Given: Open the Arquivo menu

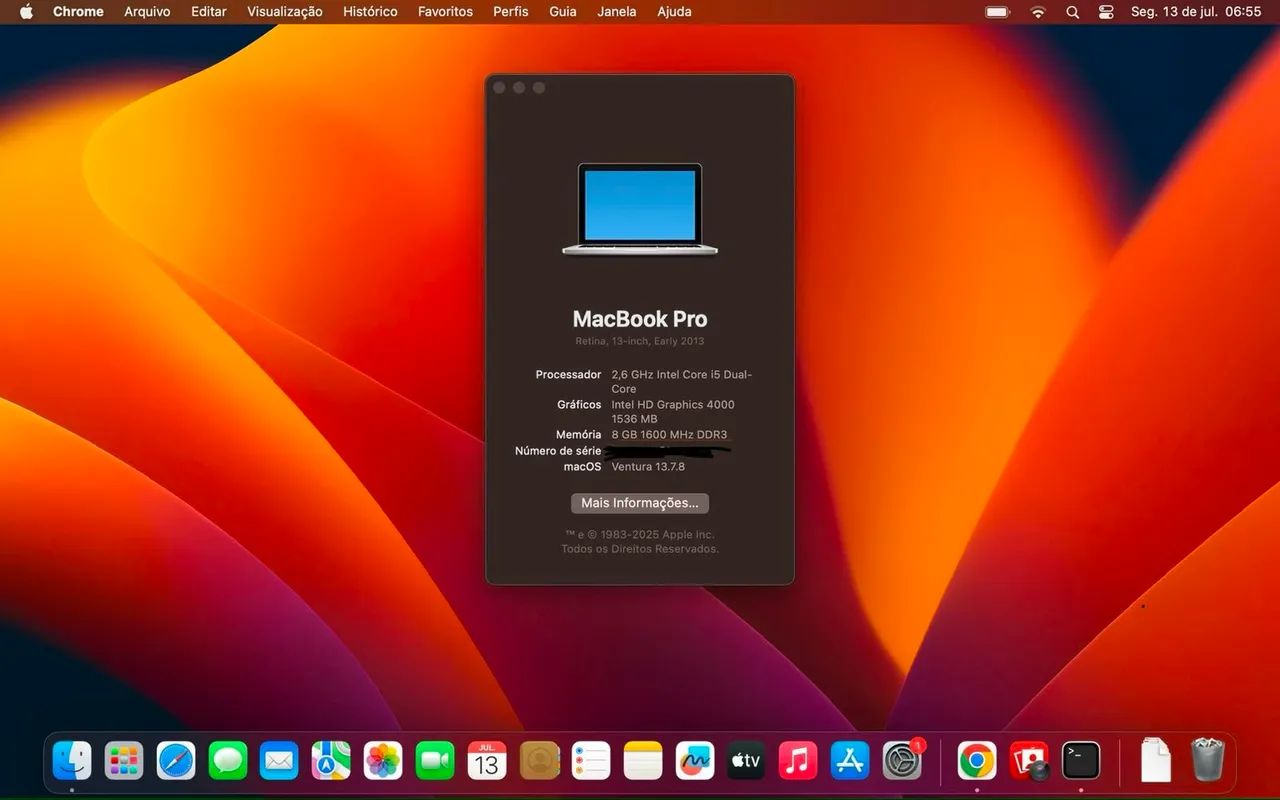Looking at the screenshot, I should (x=147, y=12).
